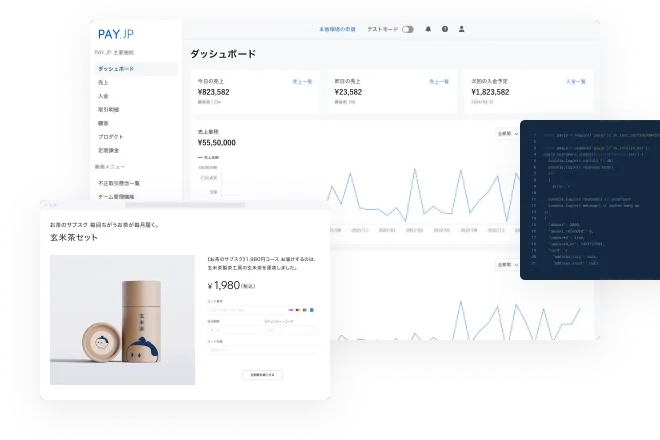Click the card holder name field

tap(257, 350)
